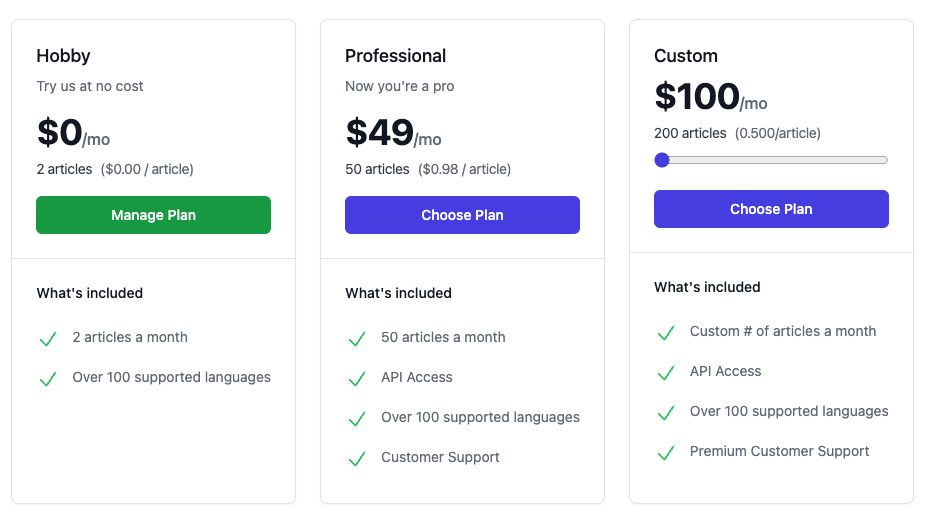Viewport: 935px width, 517px height.
Task: Click the $0/mo price in Hobby
Action: click(x=73, y=133)
